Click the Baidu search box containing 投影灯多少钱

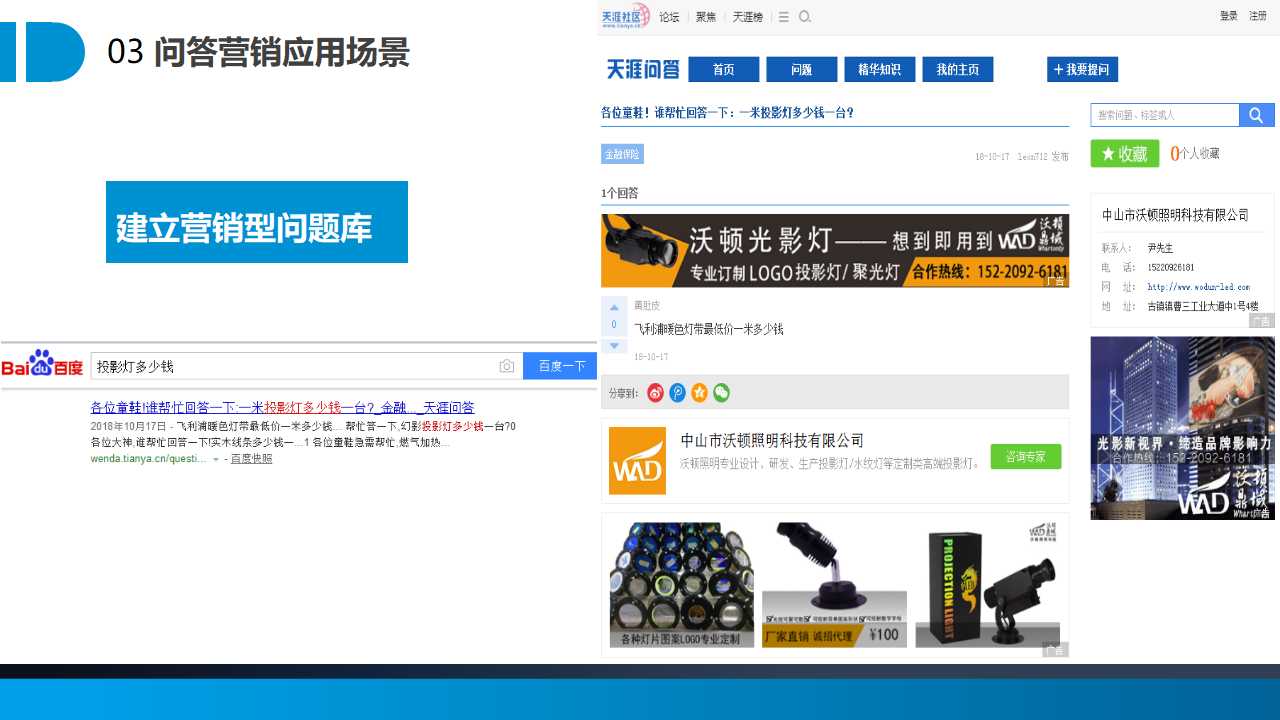306,366
